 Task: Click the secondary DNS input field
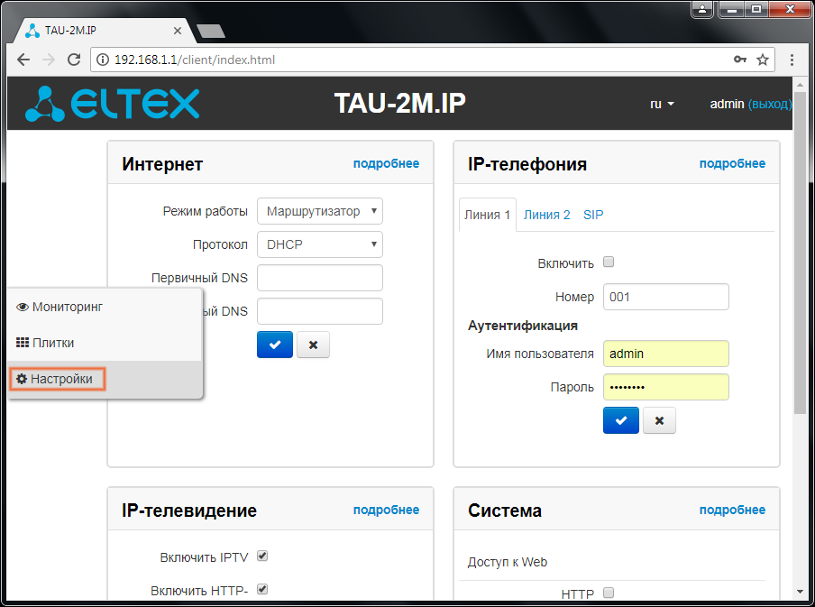click(320, 311)
